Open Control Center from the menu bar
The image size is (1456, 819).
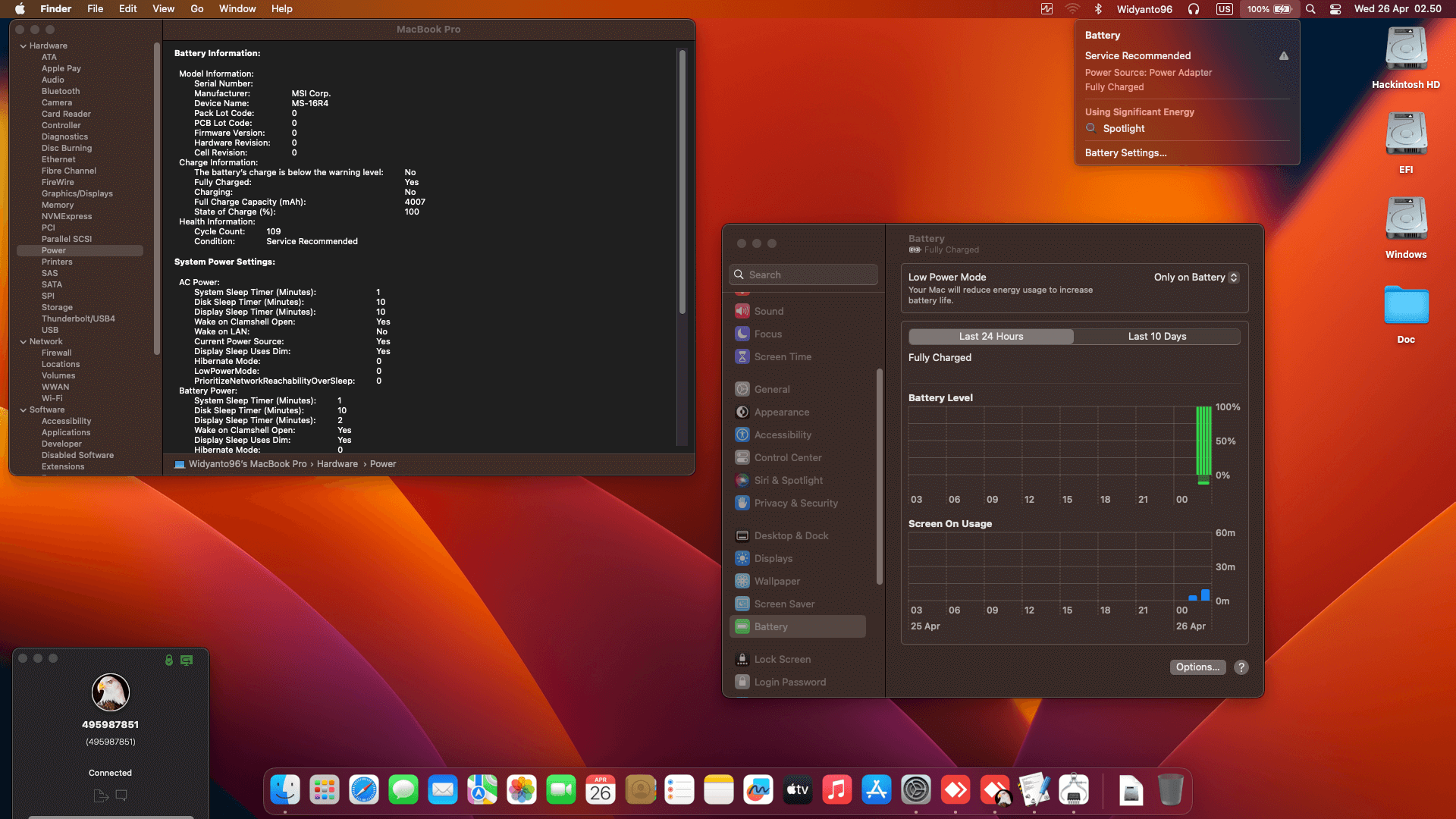pyautogui.click(x=1335, y=9)
